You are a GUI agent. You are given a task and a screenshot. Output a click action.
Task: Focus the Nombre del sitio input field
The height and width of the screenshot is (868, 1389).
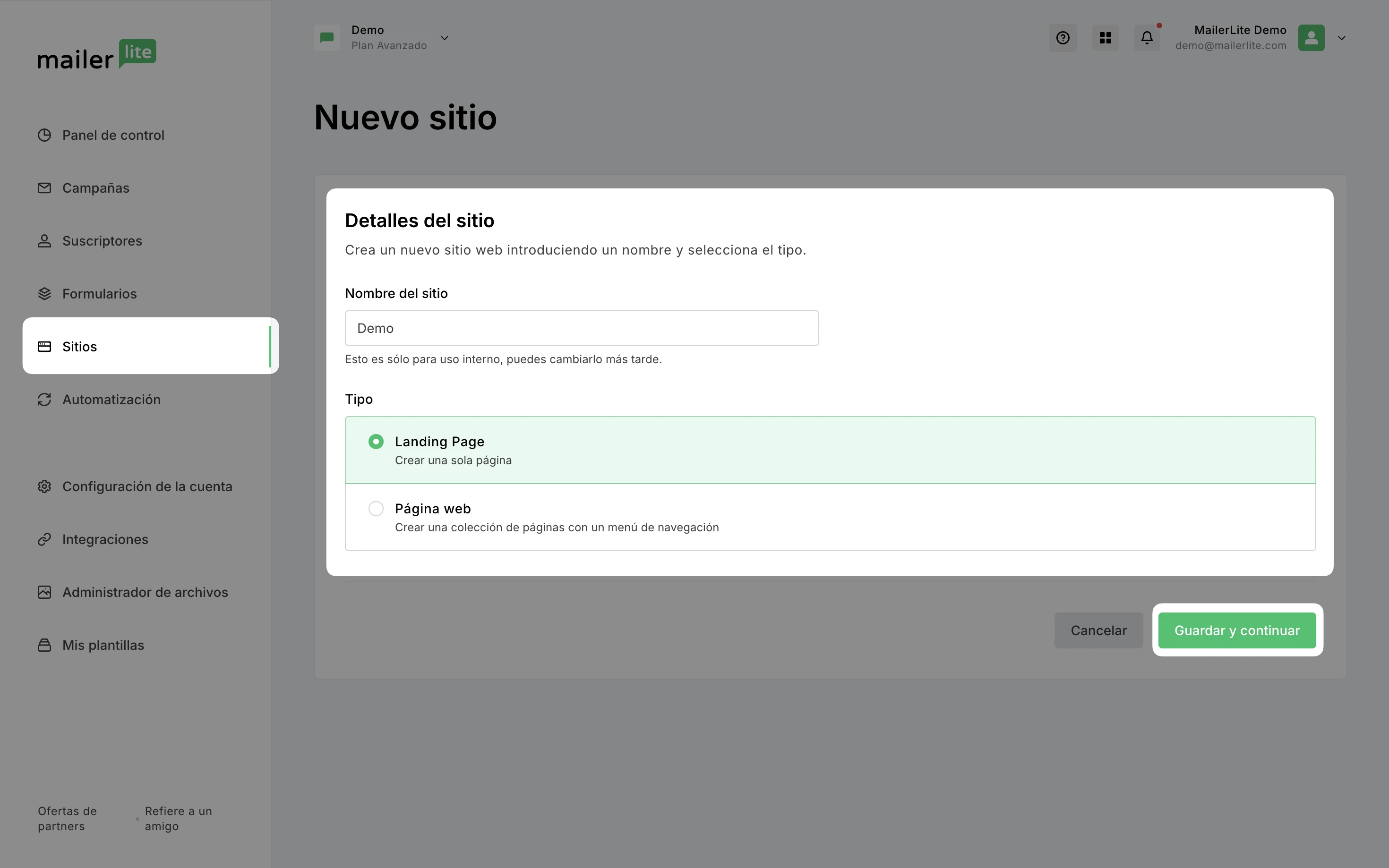[582, 328]
